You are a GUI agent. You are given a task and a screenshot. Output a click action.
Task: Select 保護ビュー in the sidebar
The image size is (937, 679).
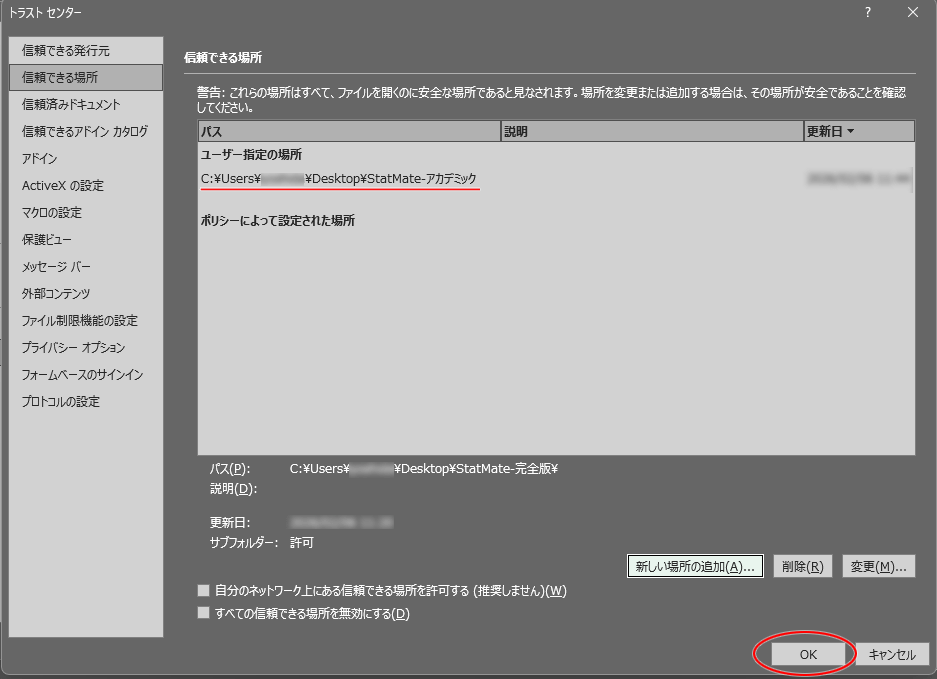tap(47, 239)
